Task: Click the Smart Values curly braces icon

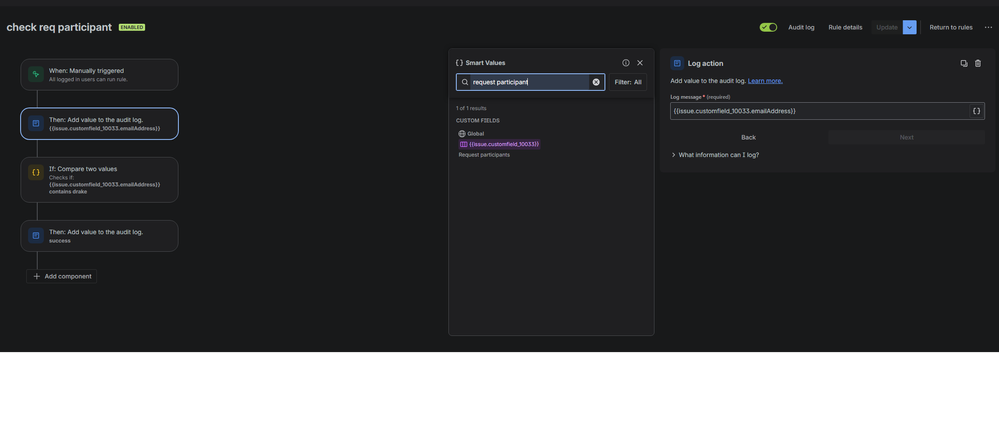Action: click(459, 63)
